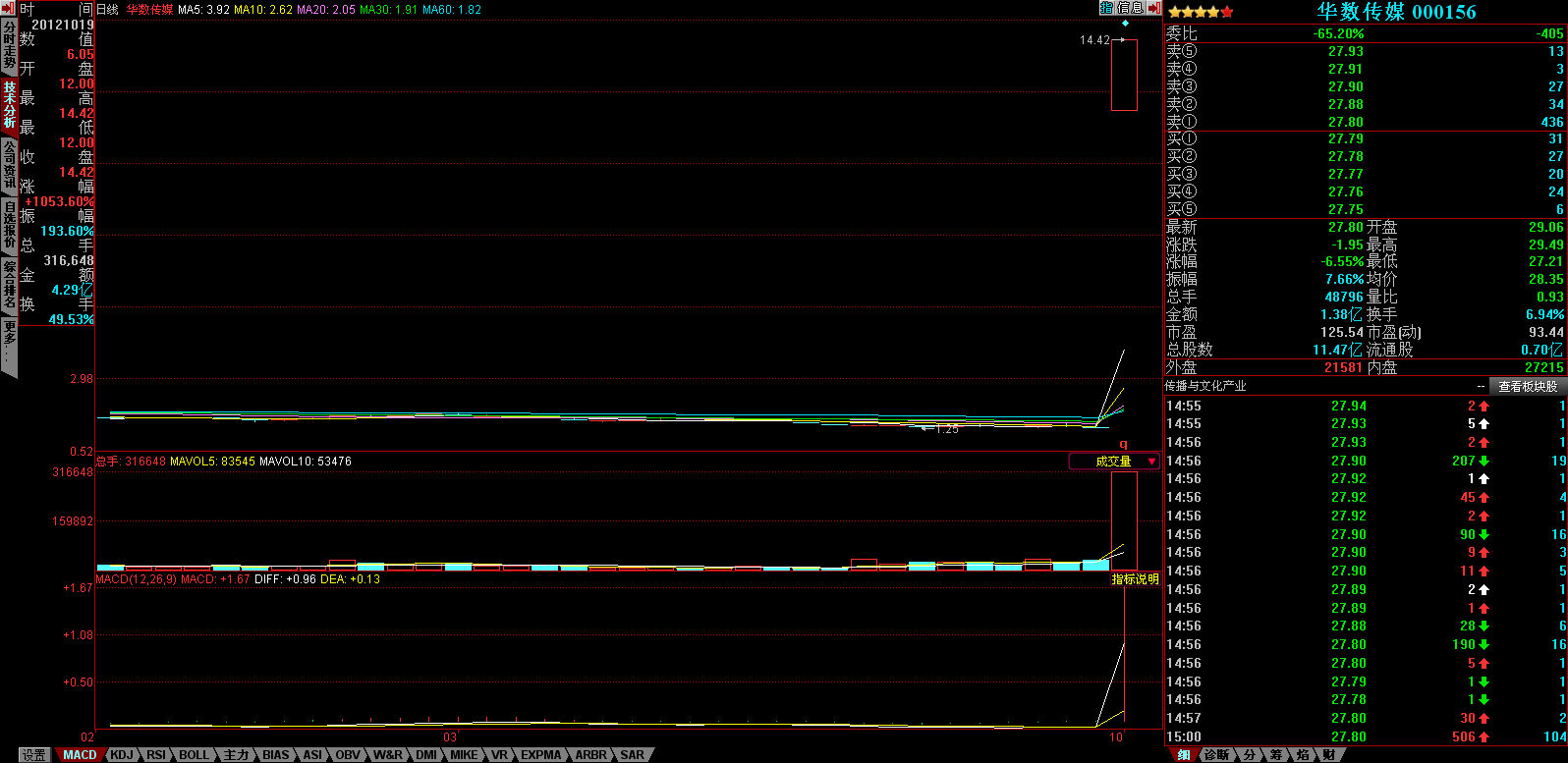Collapse the right quote panel with arrow icon
The width and height of the screenshot is (1568, 763).
click(x=1153, y=8)
